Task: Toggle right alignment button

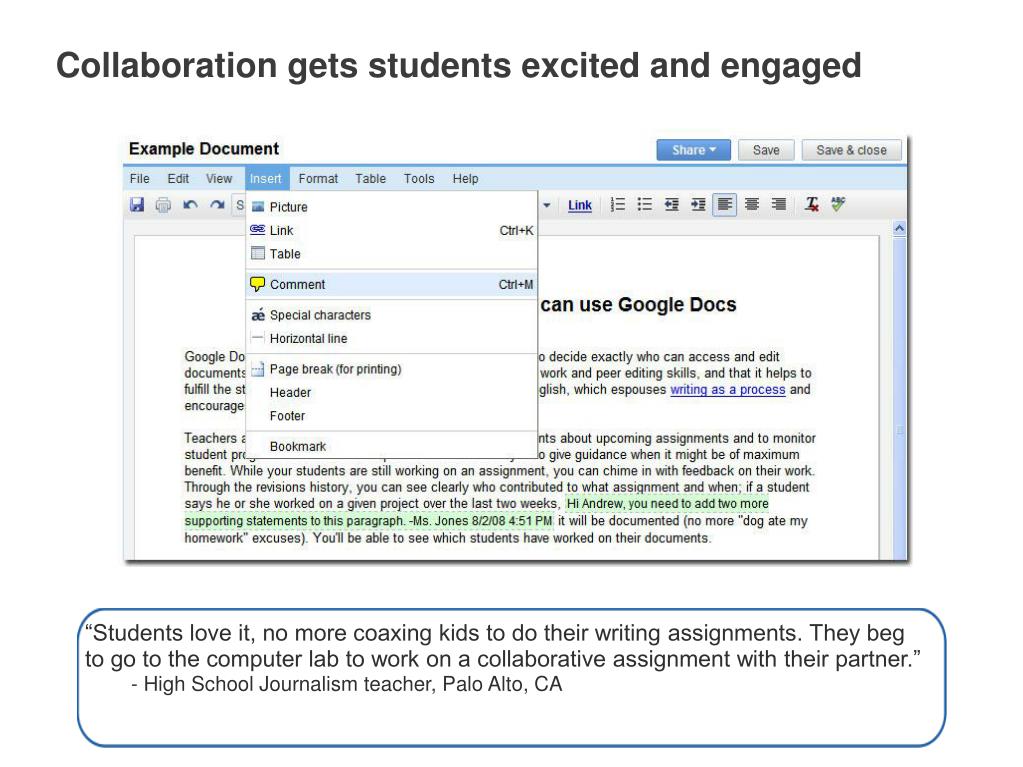Action: 778,205
